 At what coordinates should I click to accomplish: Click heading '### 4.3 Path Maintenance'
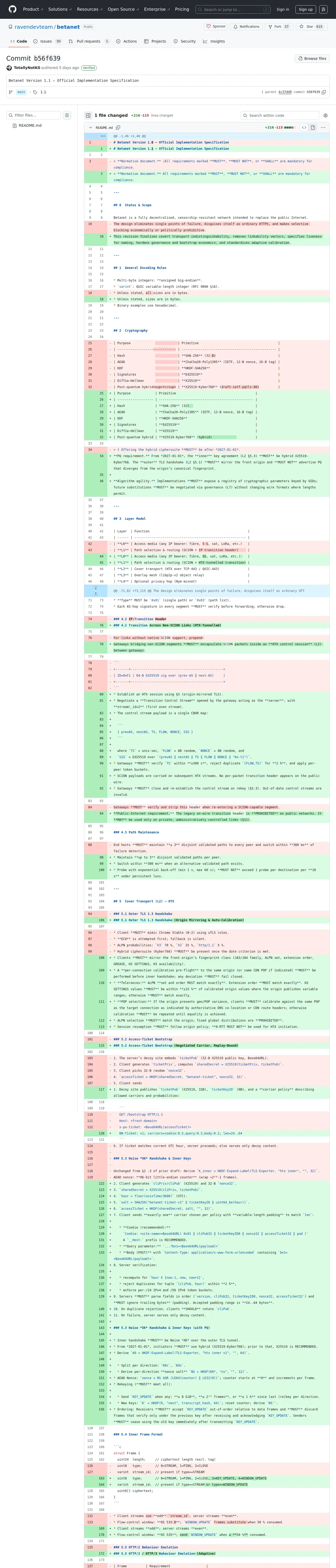[x=136, y=832]
